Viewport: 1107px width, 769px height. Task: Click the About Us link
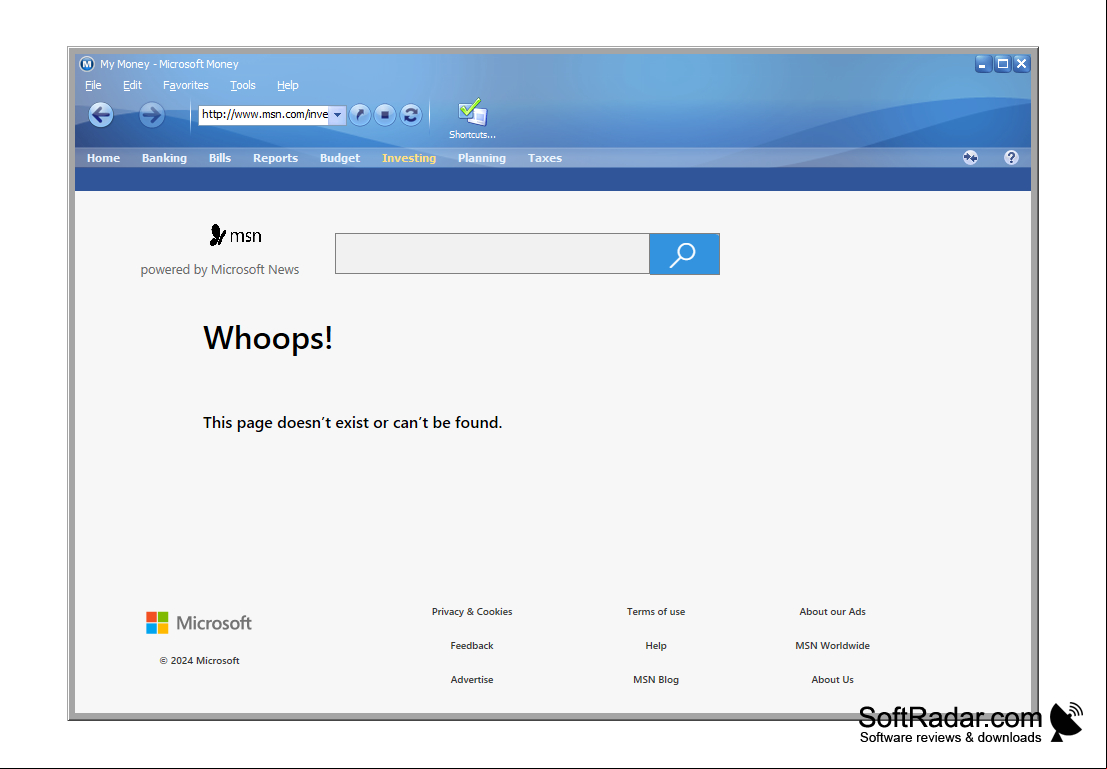(x=832, y=679)
